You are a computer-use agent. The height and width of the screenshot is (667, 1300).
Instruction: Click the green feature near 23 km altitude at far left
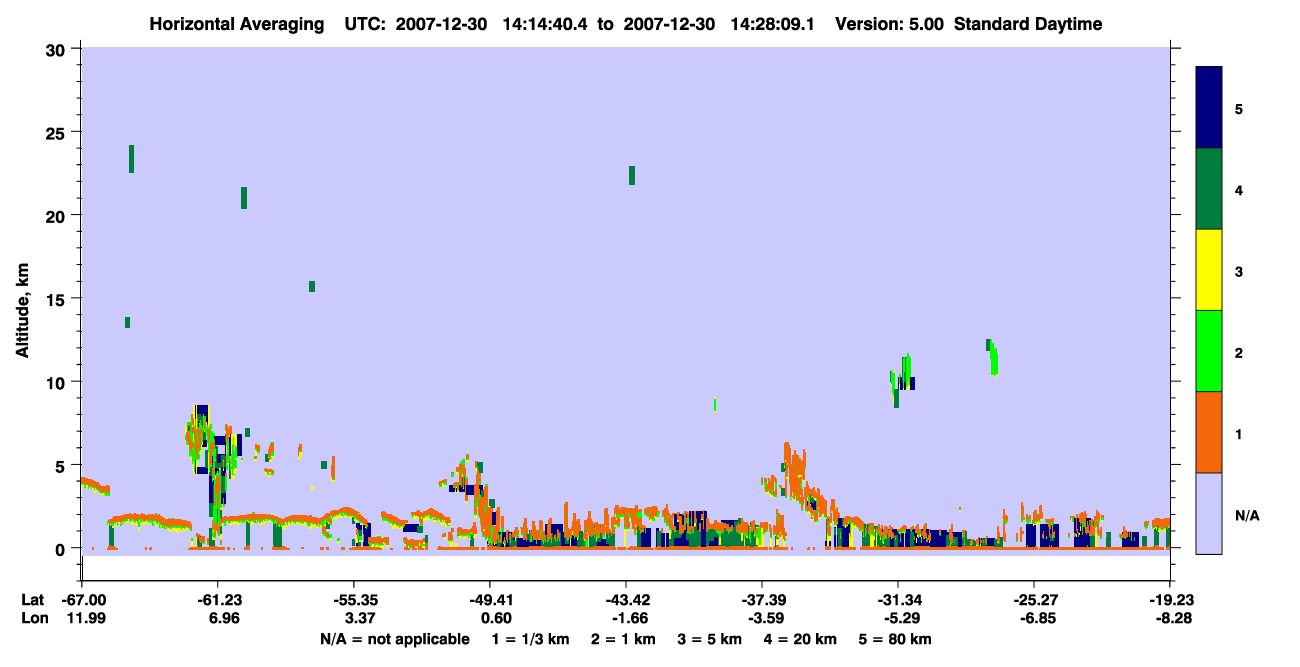[131, 159]
